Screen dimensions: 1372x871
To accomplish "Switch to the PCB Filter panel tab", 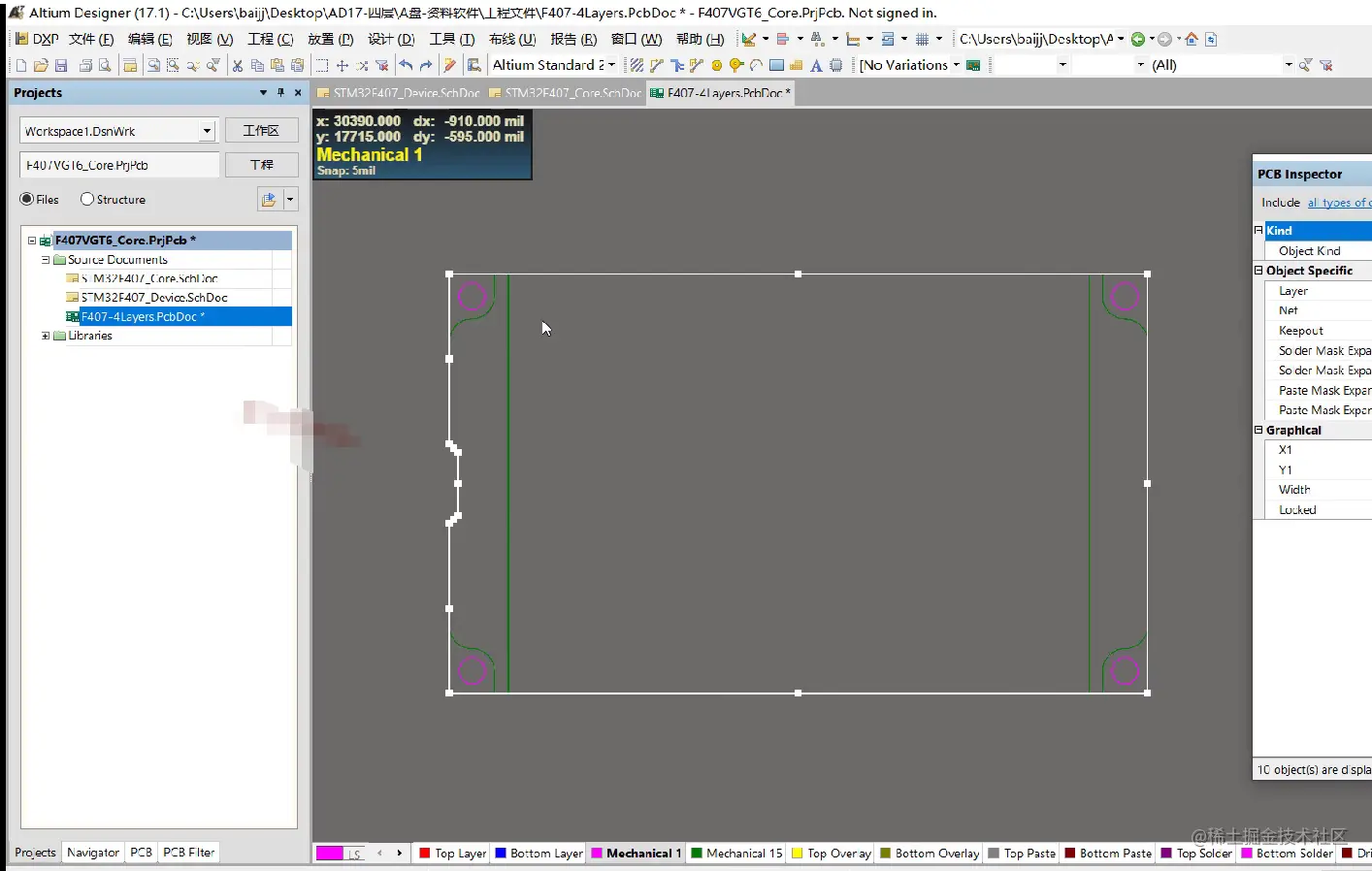I will [189, 853].
